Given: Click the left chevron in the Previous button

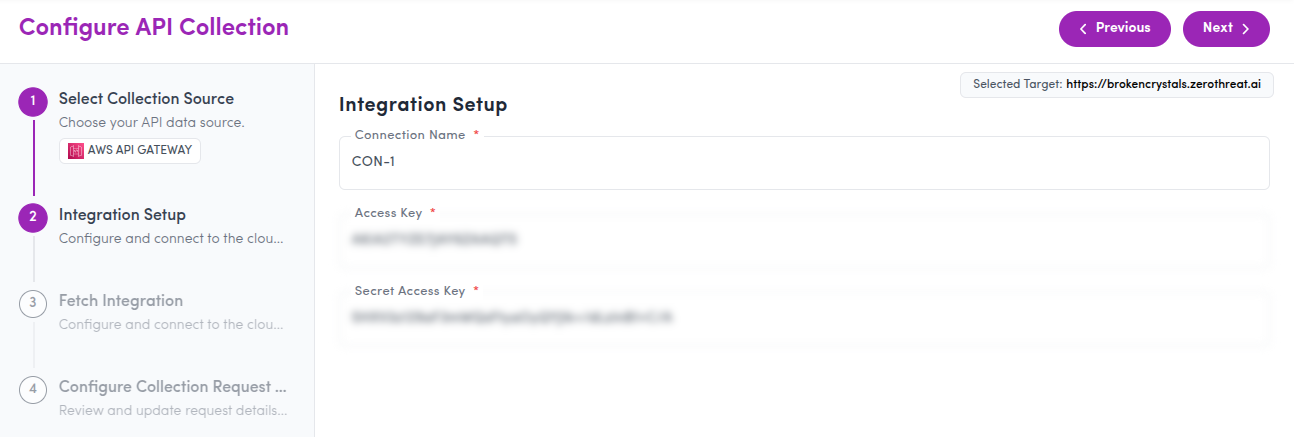Looking at the screenshot, I should [x=1083, y=29].
